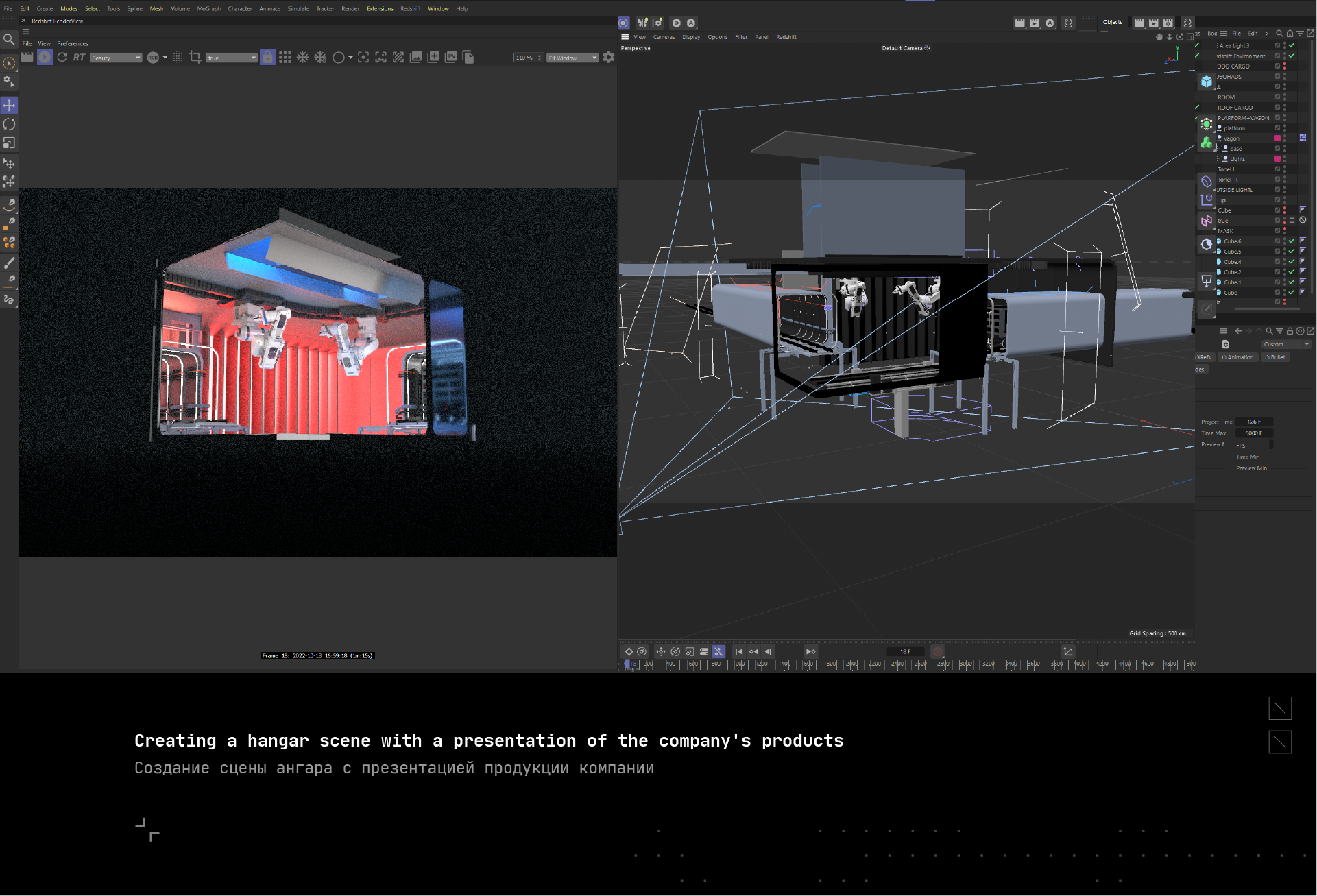Toggle the green checkmark on Cube.6

[x=1292, y=241]
